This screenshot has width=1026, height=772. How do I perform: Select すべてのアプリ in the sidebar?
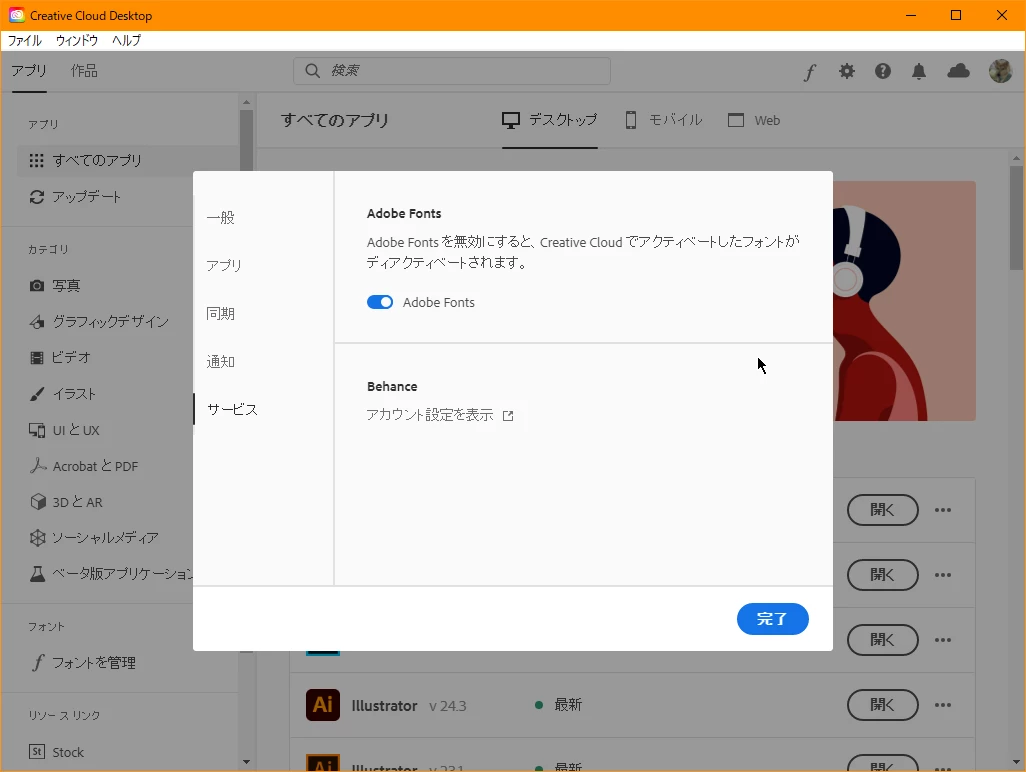pyautogui.click(x=128, y=160)
